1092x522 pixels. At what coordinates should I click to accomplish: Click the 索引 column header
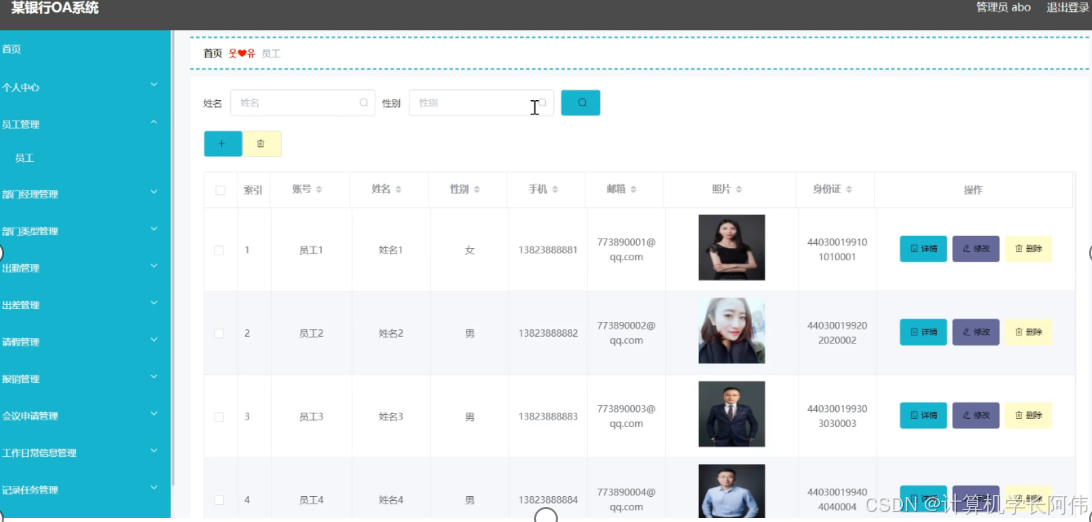click(x=253, y=190)
